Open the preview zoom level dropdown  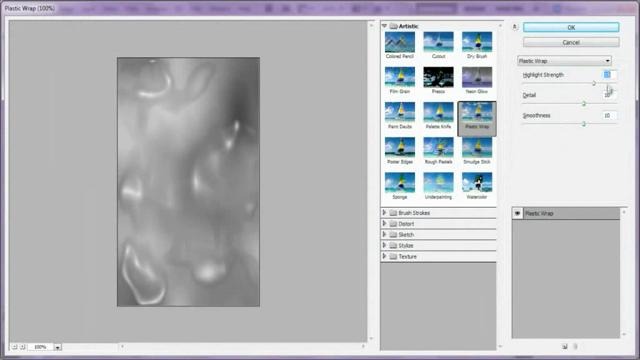click(x=58, y=347)
